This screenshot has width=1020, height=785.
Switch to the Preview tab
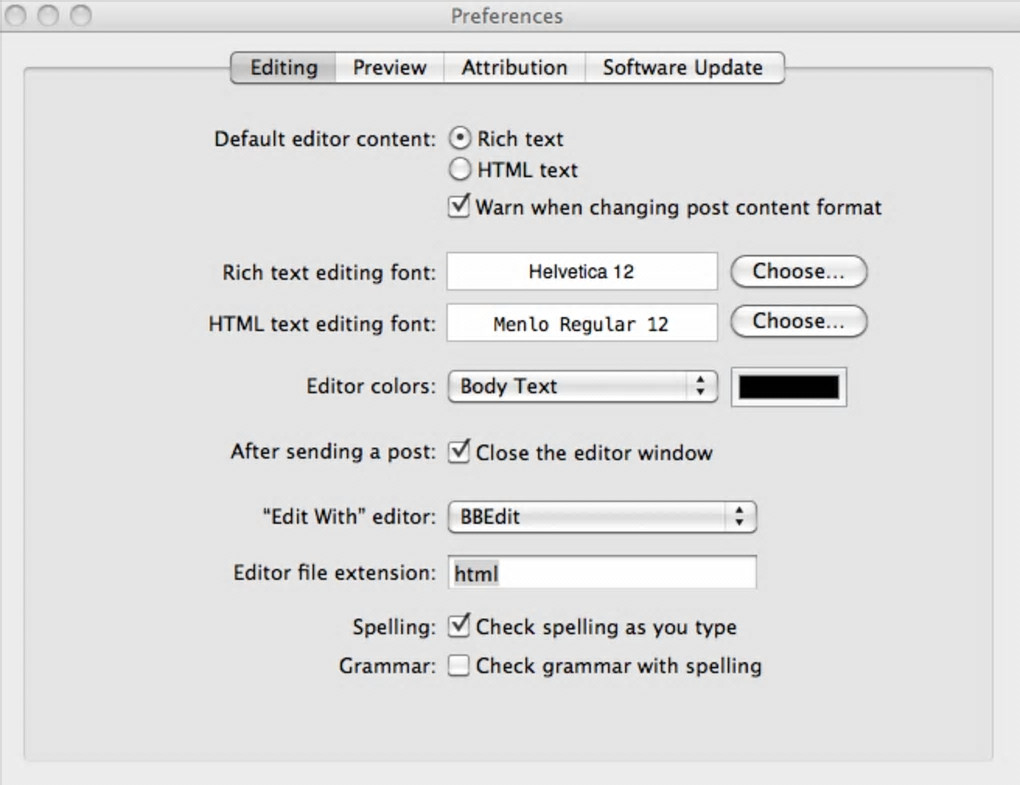389,68
